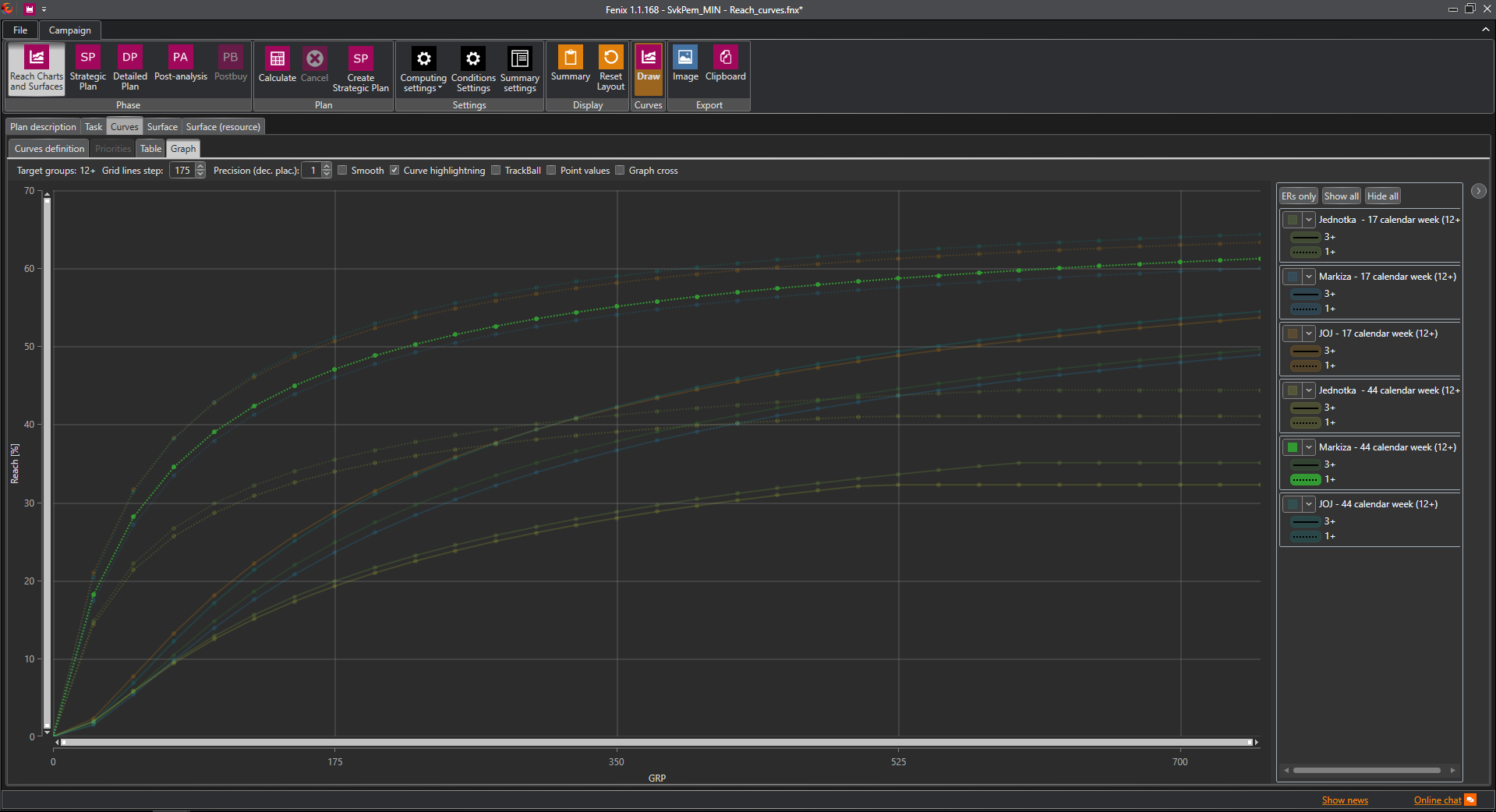Toggle Markiza 44 week 1+ line
1496x812 pixels.
[1306, 479]
